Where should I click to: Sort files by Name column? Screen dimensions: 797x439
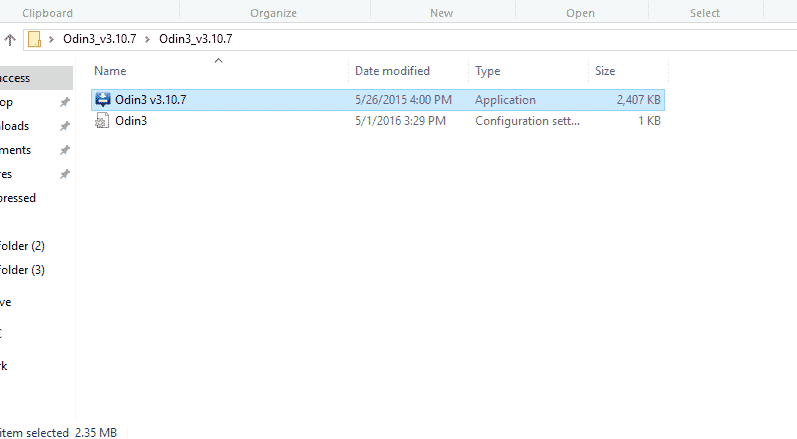(x=110, y=71)
